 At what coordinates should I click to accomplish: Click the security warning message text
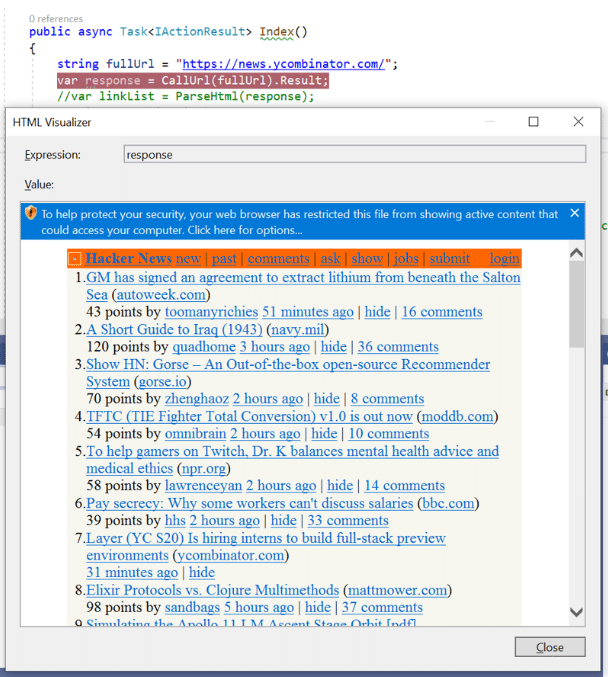pyautogui.click(x=299, y=221)
